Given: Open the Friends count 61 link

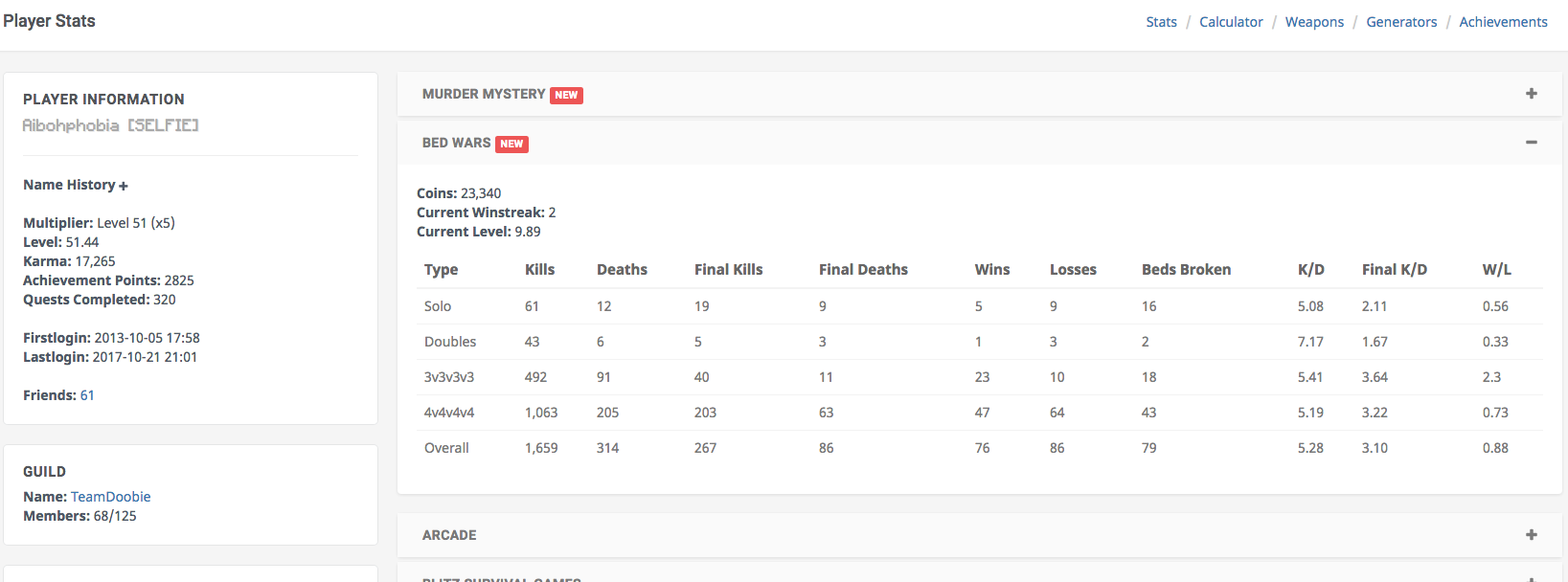Looking at the screenshot, I should (87, 395).
